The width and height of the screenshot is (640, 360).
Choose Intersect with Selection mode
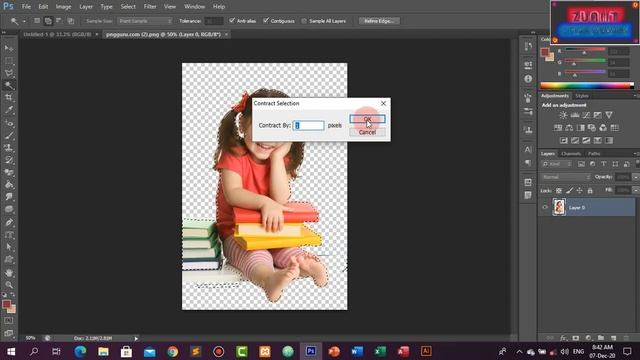(71, 21)
